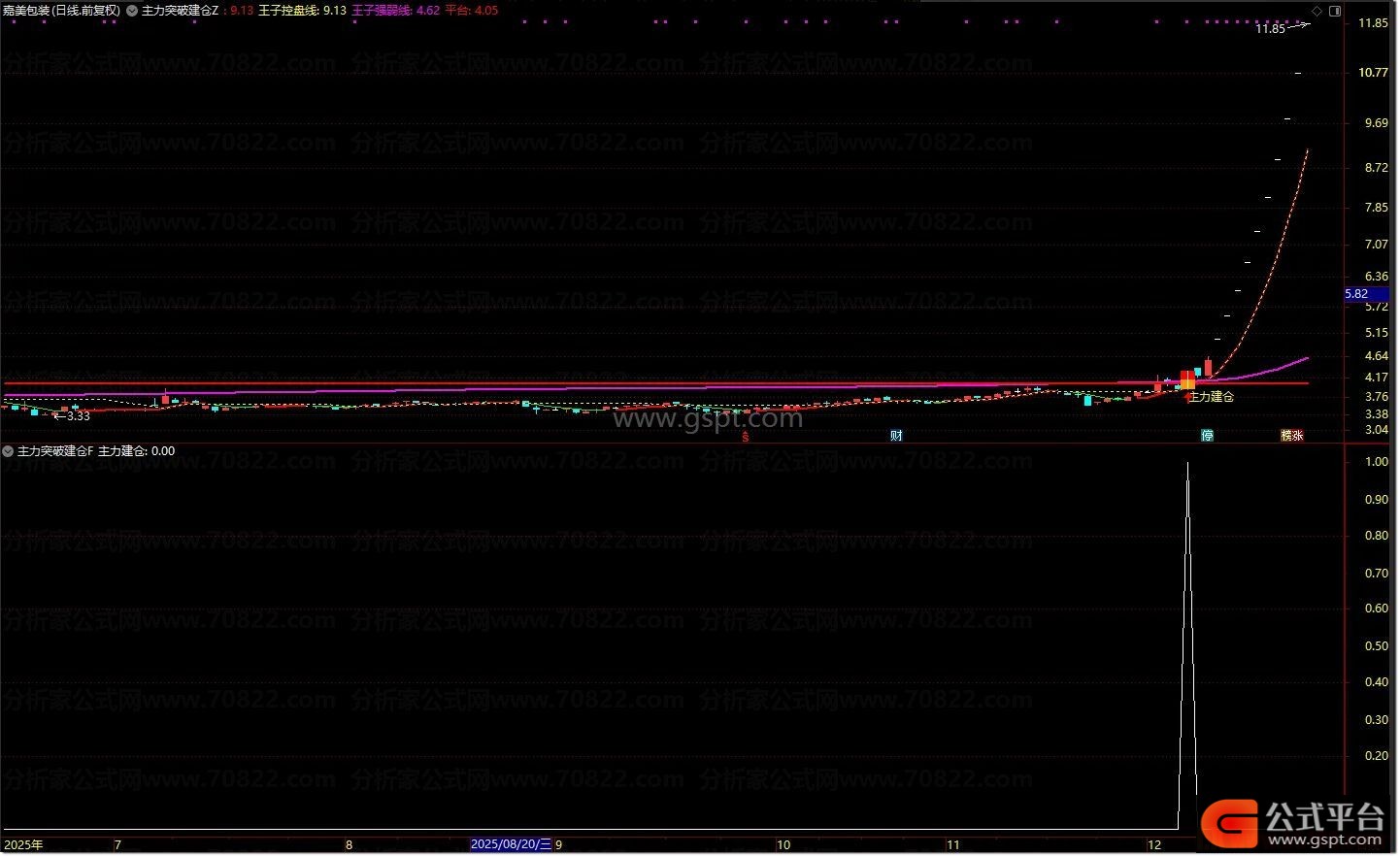Image resolution: width=1400 pixels, height=856 pixels.
Task: Toggle the side panel icon at top-right
Action: (x=1335, y=11)
